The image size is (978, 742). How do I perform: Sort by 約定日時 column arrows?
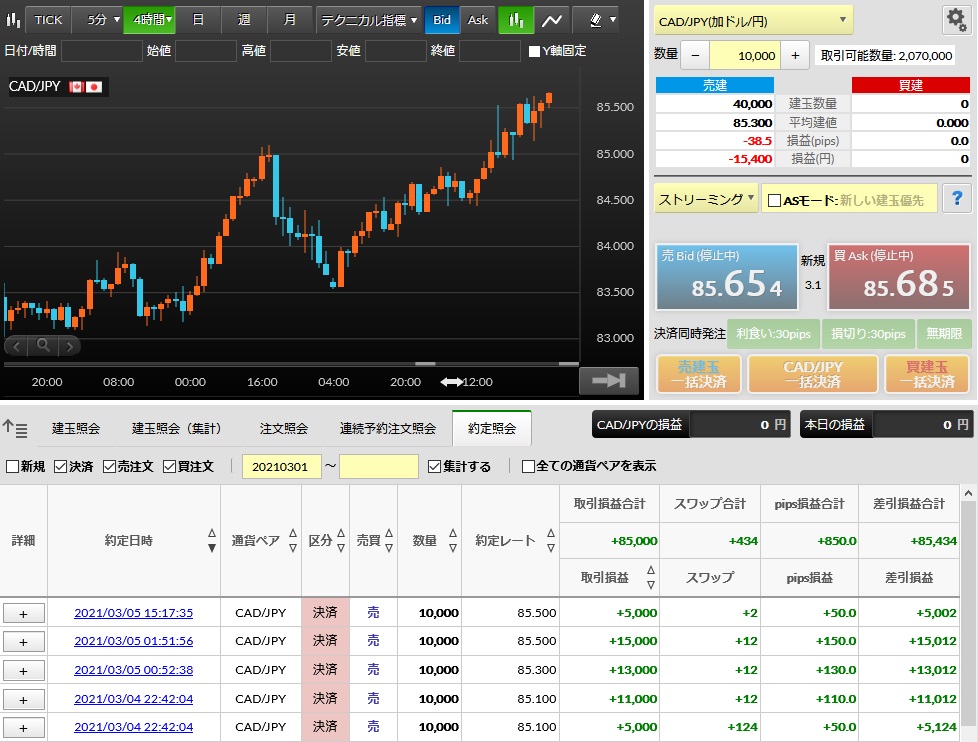(211, 541)
